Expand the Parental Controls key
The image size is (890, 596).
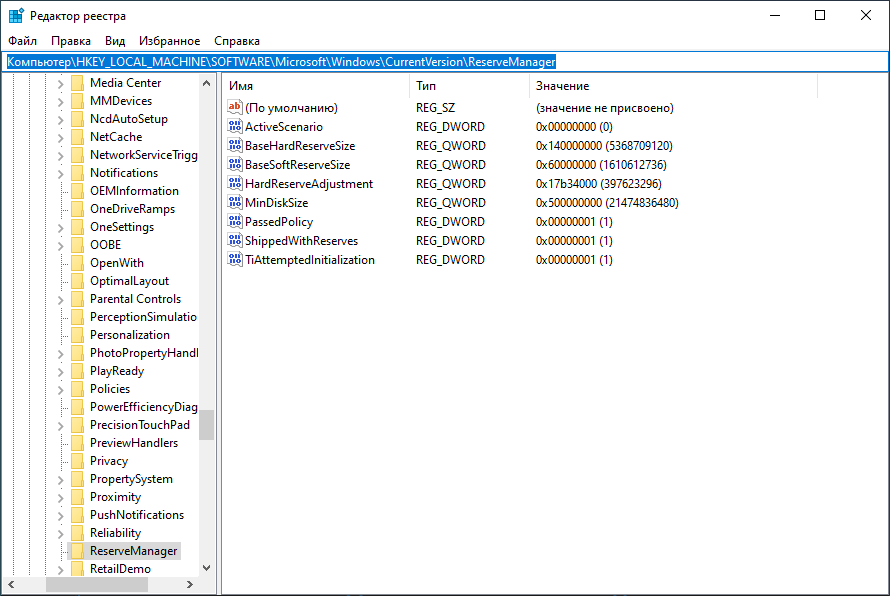(x=61, y=300)
